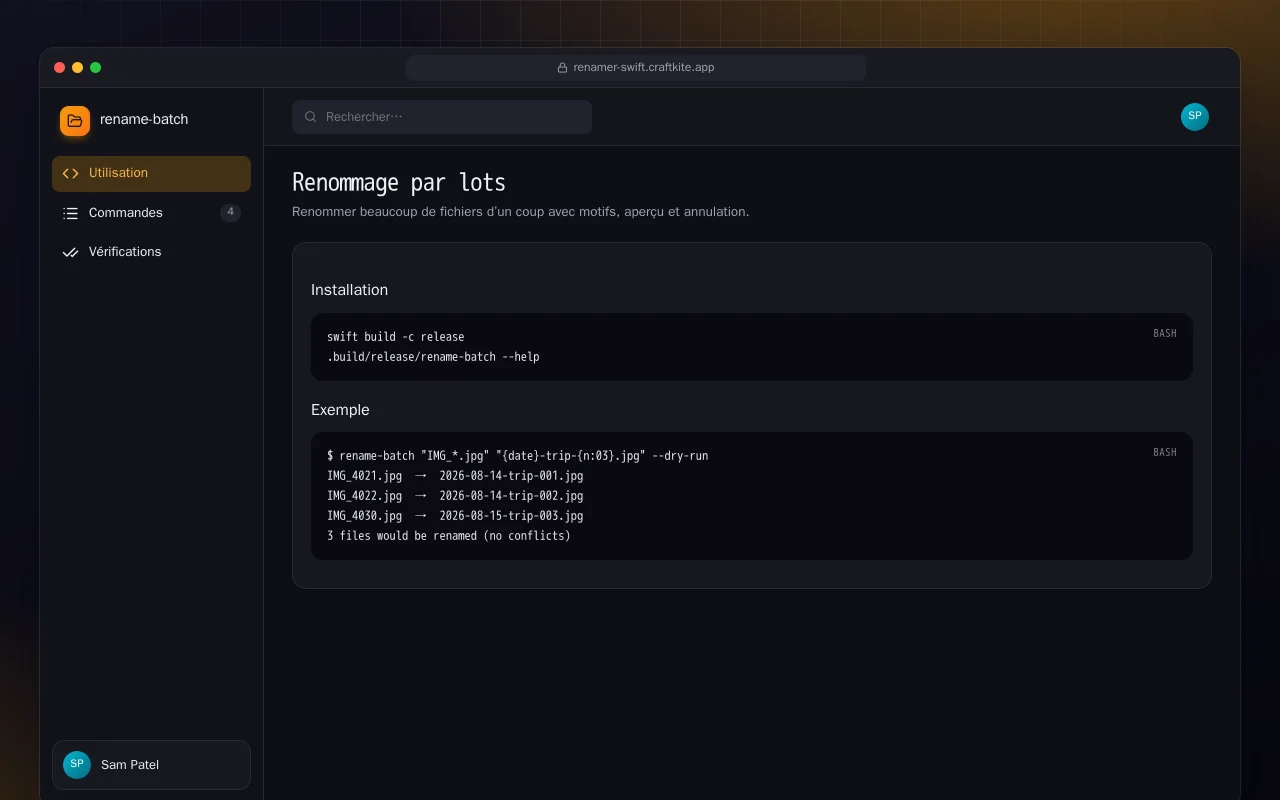Viewport: 1280px width, 800px height.
Task: Open the Sam Patel account card
Action: tap(151, 765)
